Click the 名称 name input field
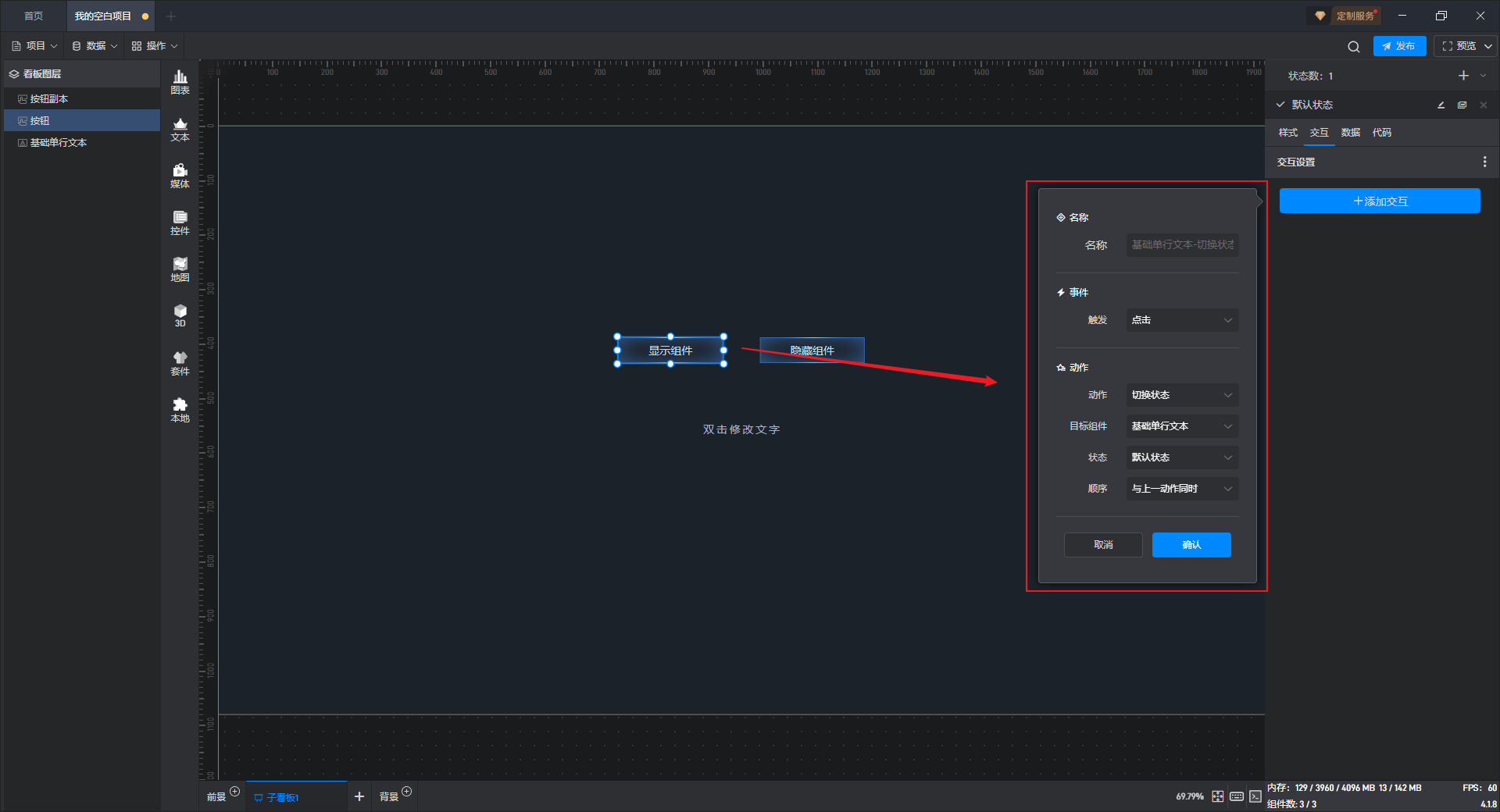 (1181, 245)
